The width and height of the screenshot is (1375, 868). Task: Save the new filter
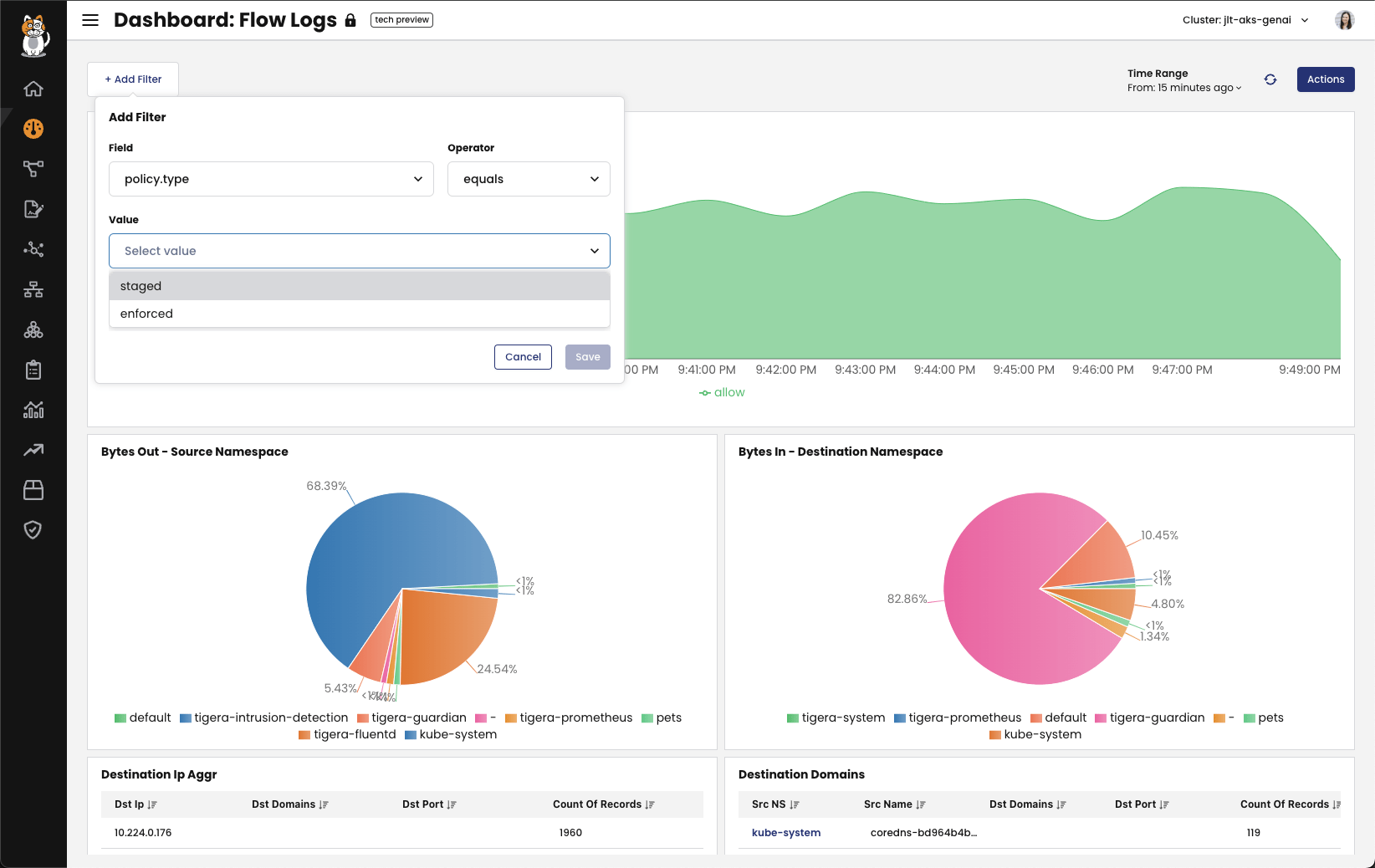(x=588, y=357)
